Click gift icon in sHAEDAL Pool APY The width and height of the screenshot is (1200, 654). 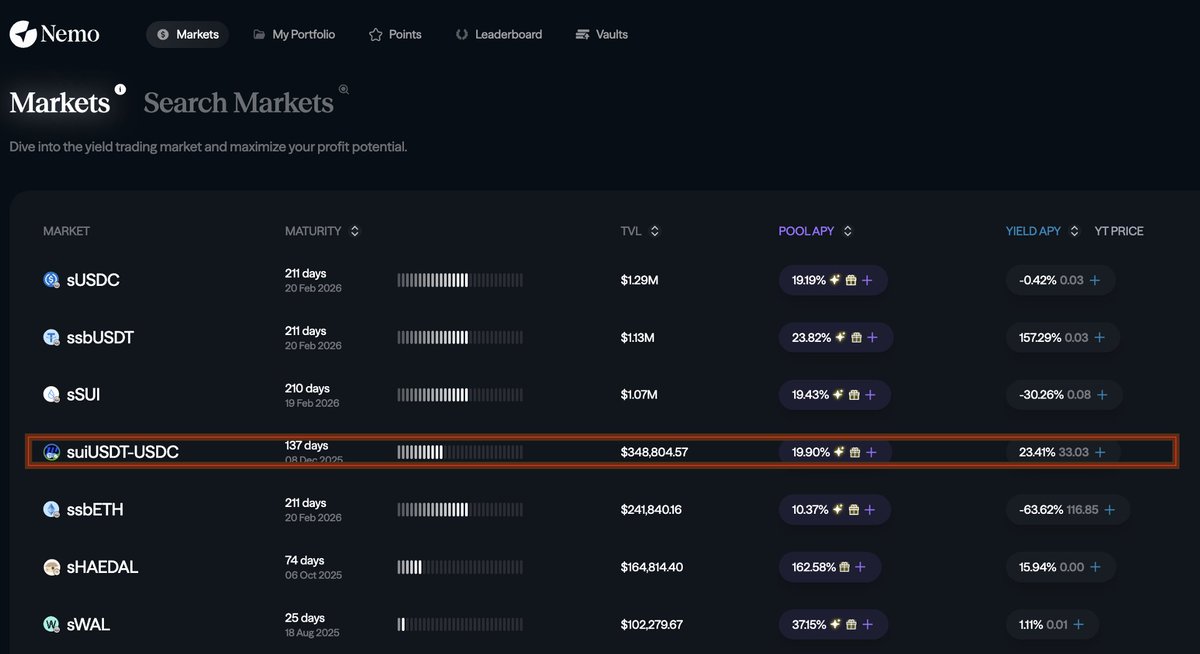coord(845,567)
